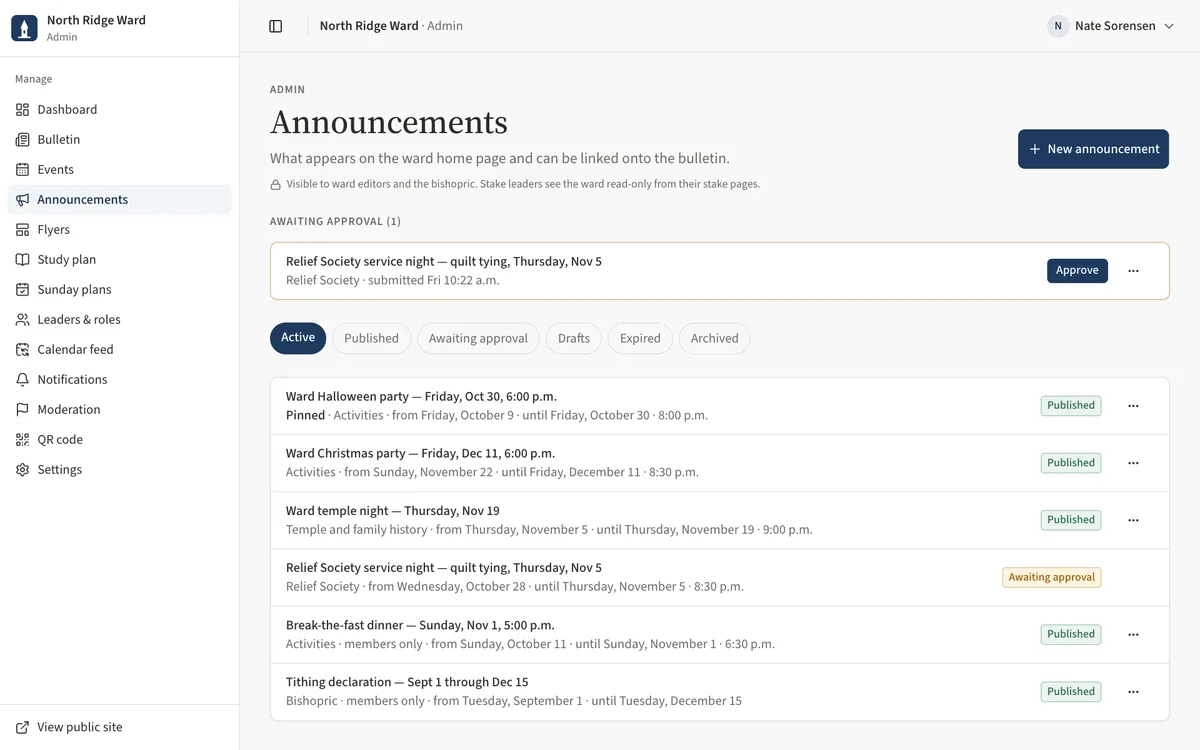This screenshot has height=750, width=1200.
Task: Click 'Relief Society · submitted Fri 10:22 a.m.'
Action: coord(393,281)
